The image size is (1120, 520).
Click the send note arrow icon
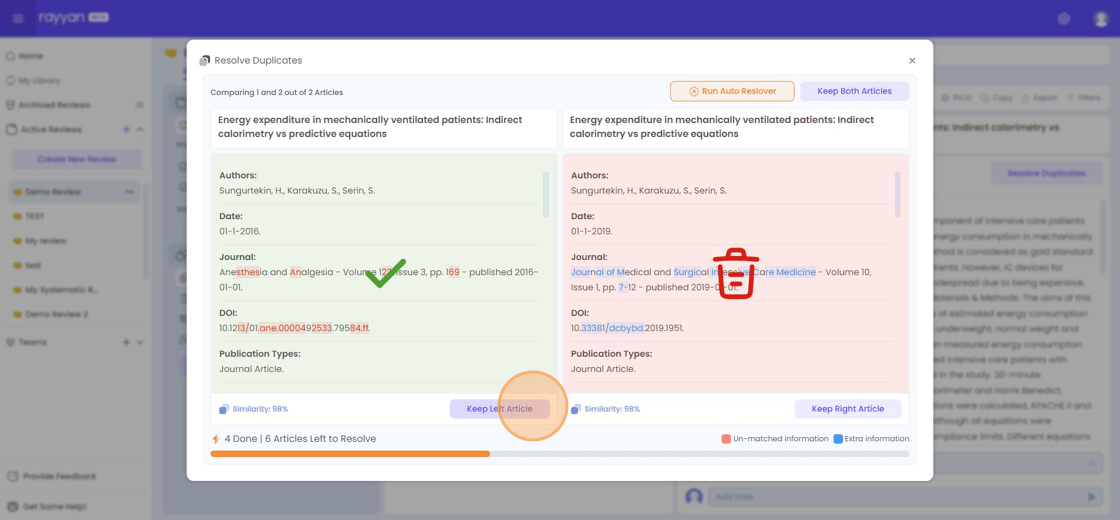point(1091,496)
